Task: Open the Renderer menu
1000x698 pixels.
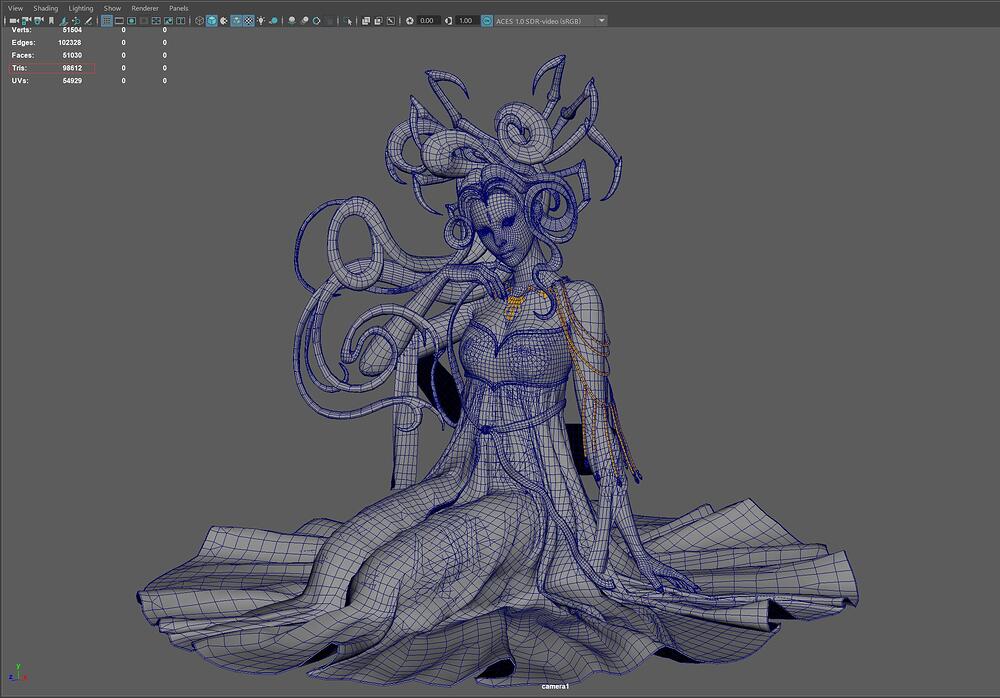Action: click(145, 8)
